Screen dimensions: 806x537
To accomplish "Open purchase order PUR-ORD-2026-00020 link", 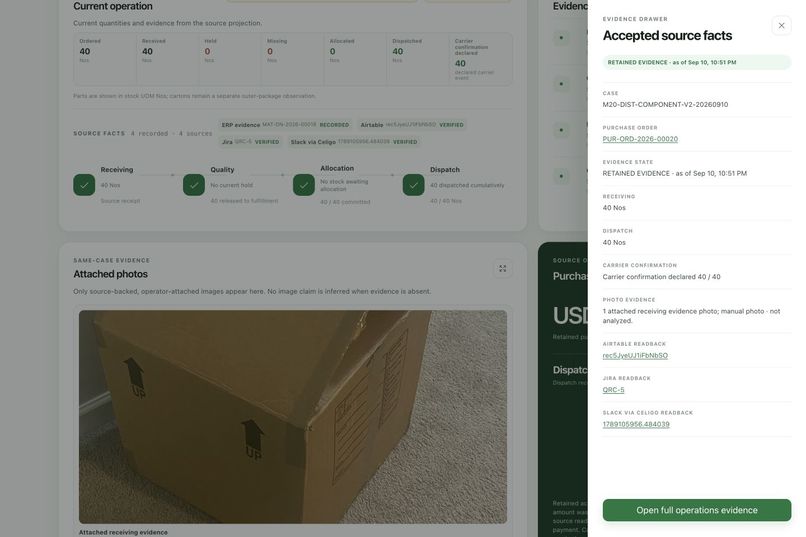I will pos(640,139).
